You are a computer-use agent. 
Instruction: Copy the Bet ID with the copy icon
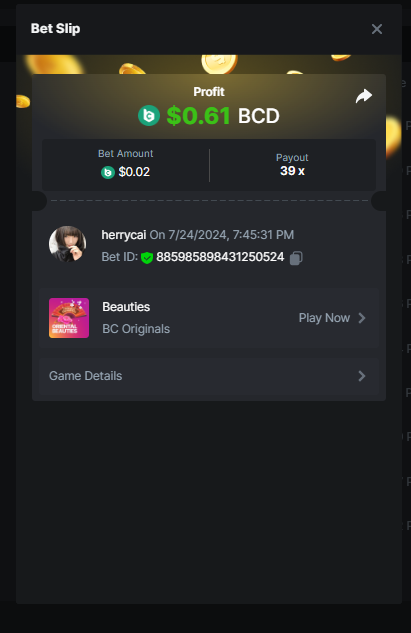(x=296, y=258)
